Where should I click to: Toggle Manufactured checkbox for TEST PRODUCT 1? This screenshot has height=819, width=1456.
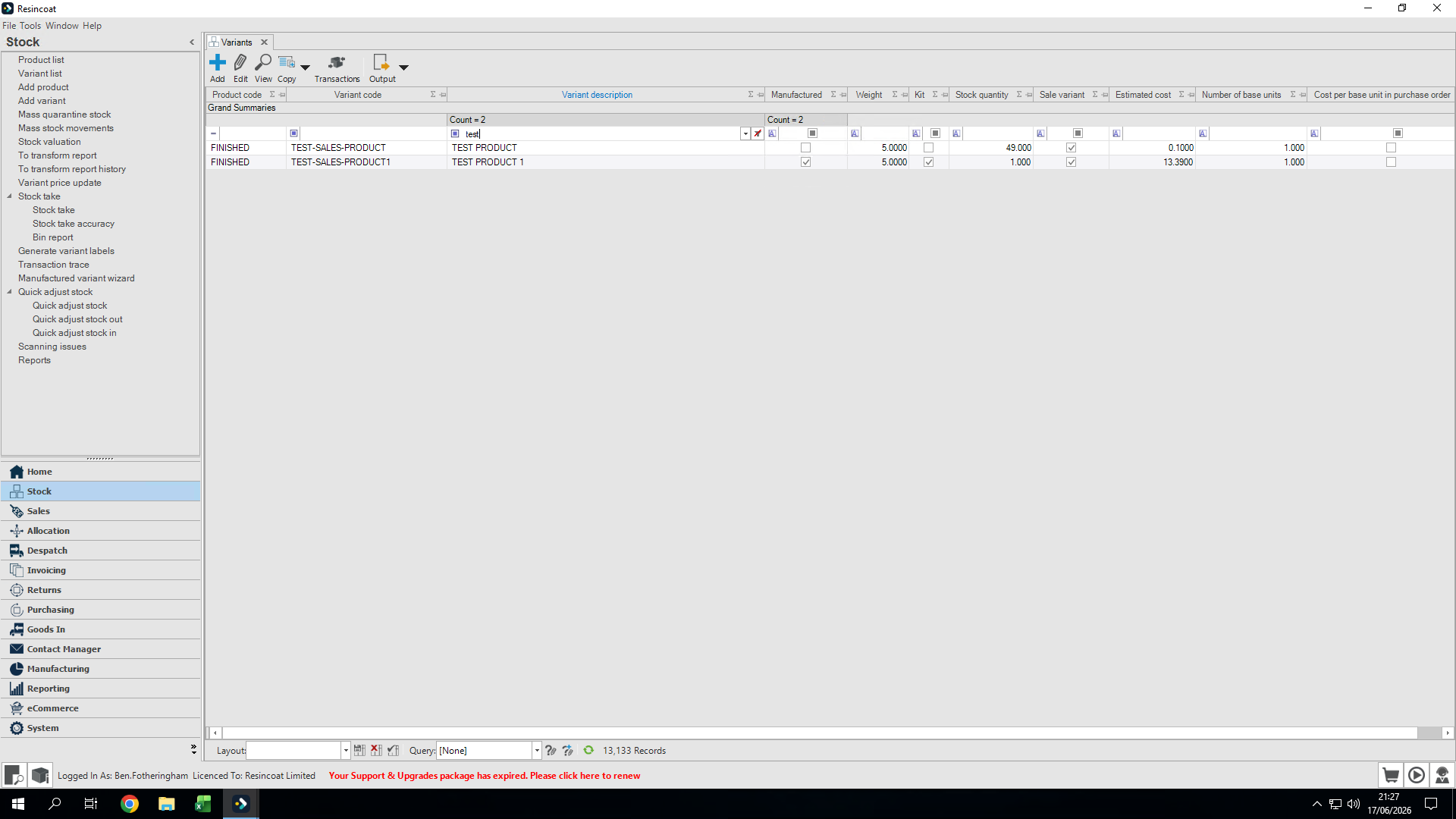click(x=805, y=162)
